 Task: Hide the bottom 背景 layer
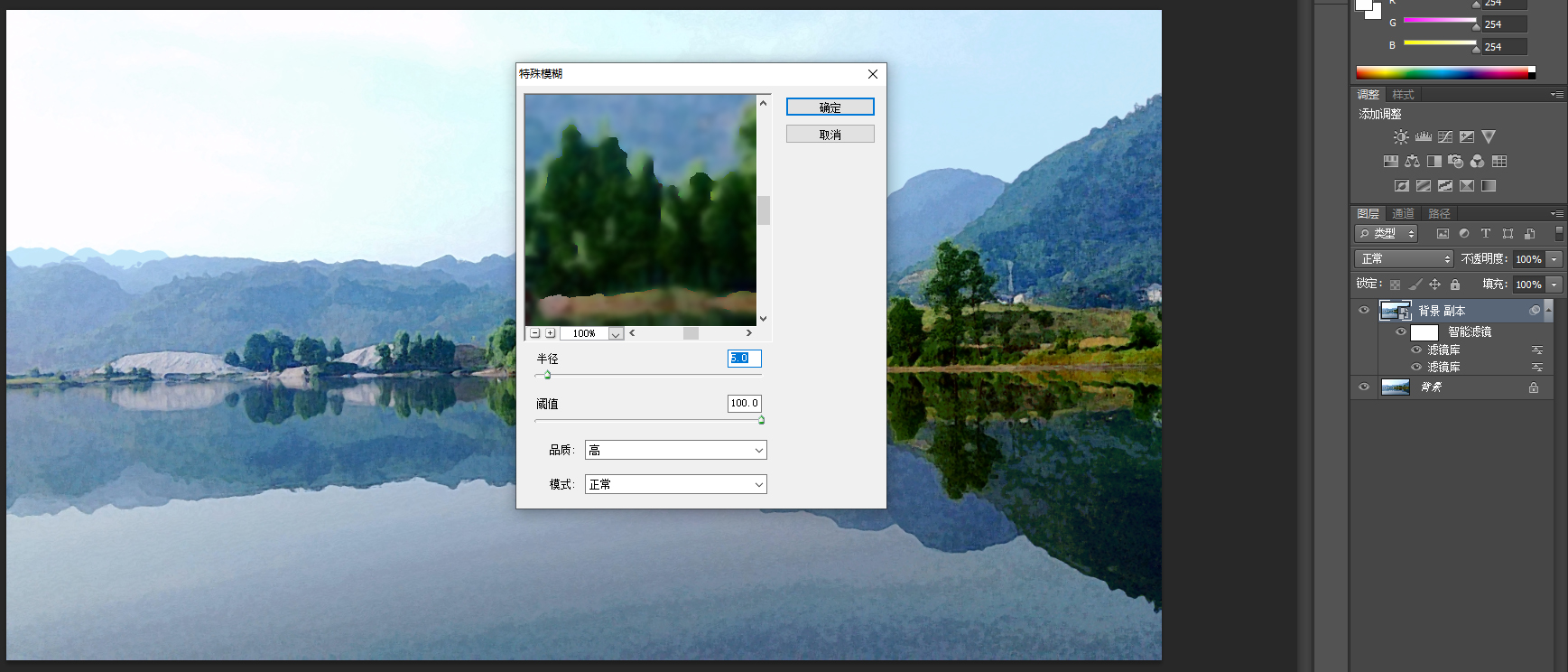point(1364,387)
